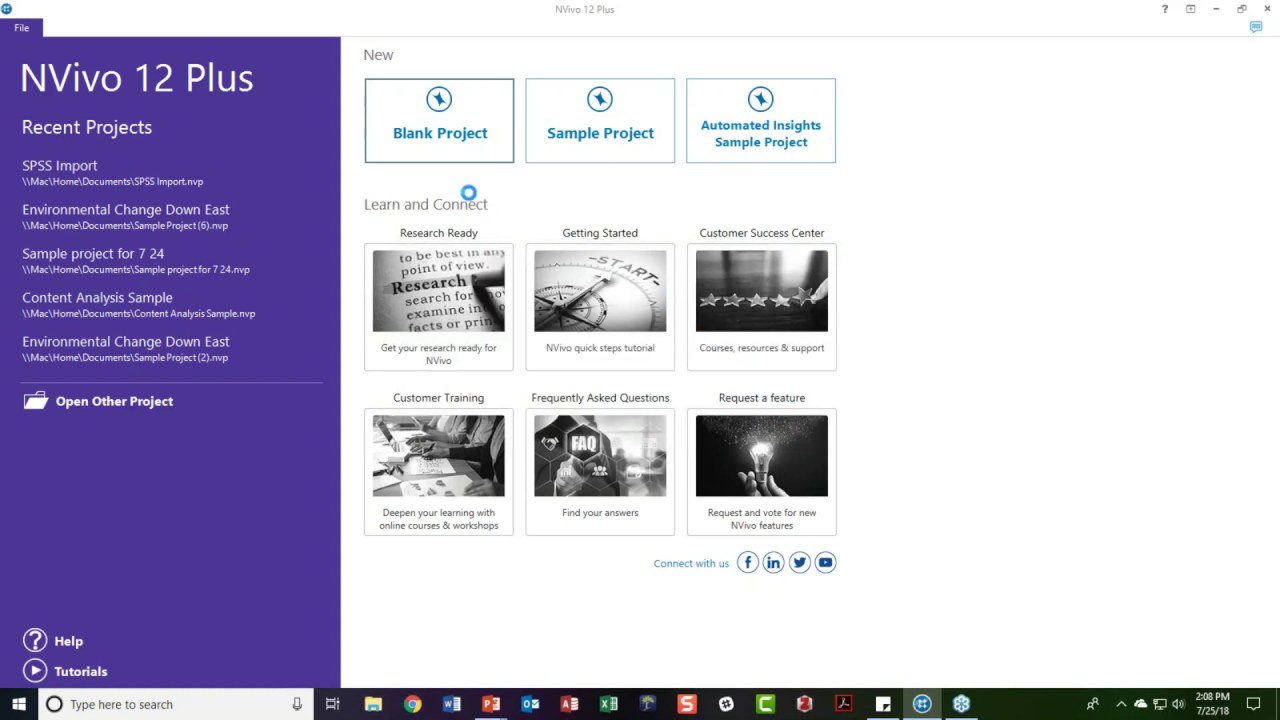Open File Explorer from the taskbar
The height and width of the screenshot is (720, 1280).
point(373,704)
